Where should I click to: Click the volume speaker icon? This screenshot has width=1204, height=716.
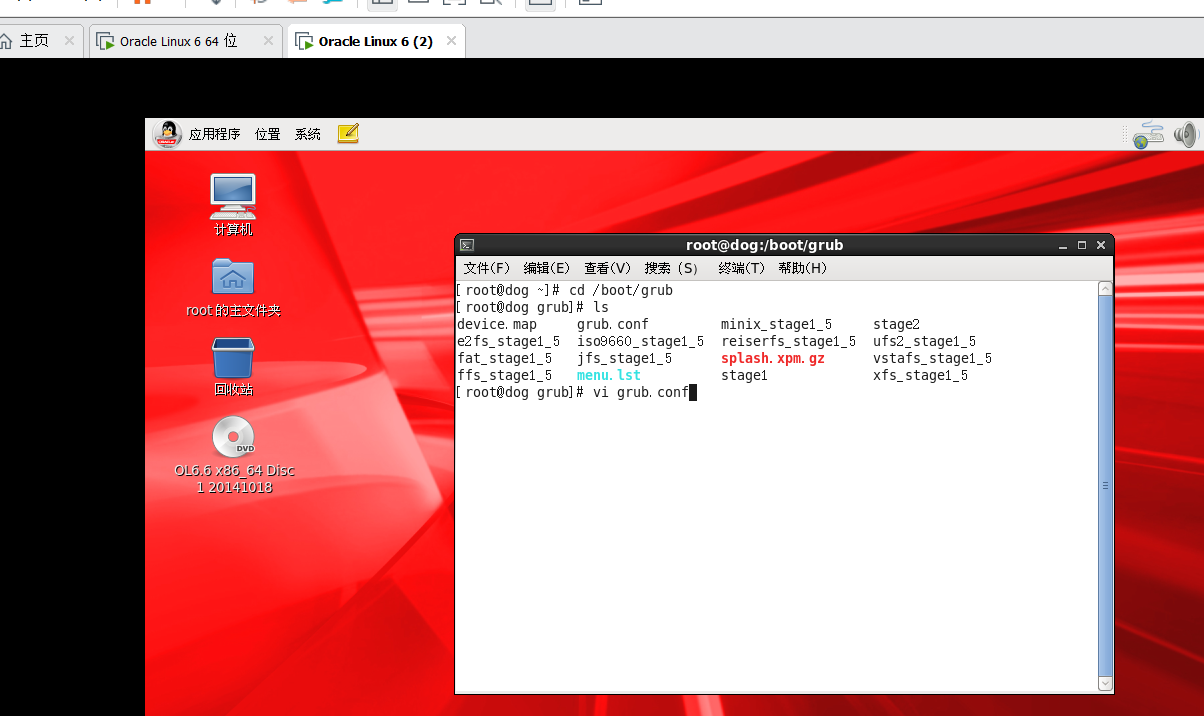coord(1185,135)
